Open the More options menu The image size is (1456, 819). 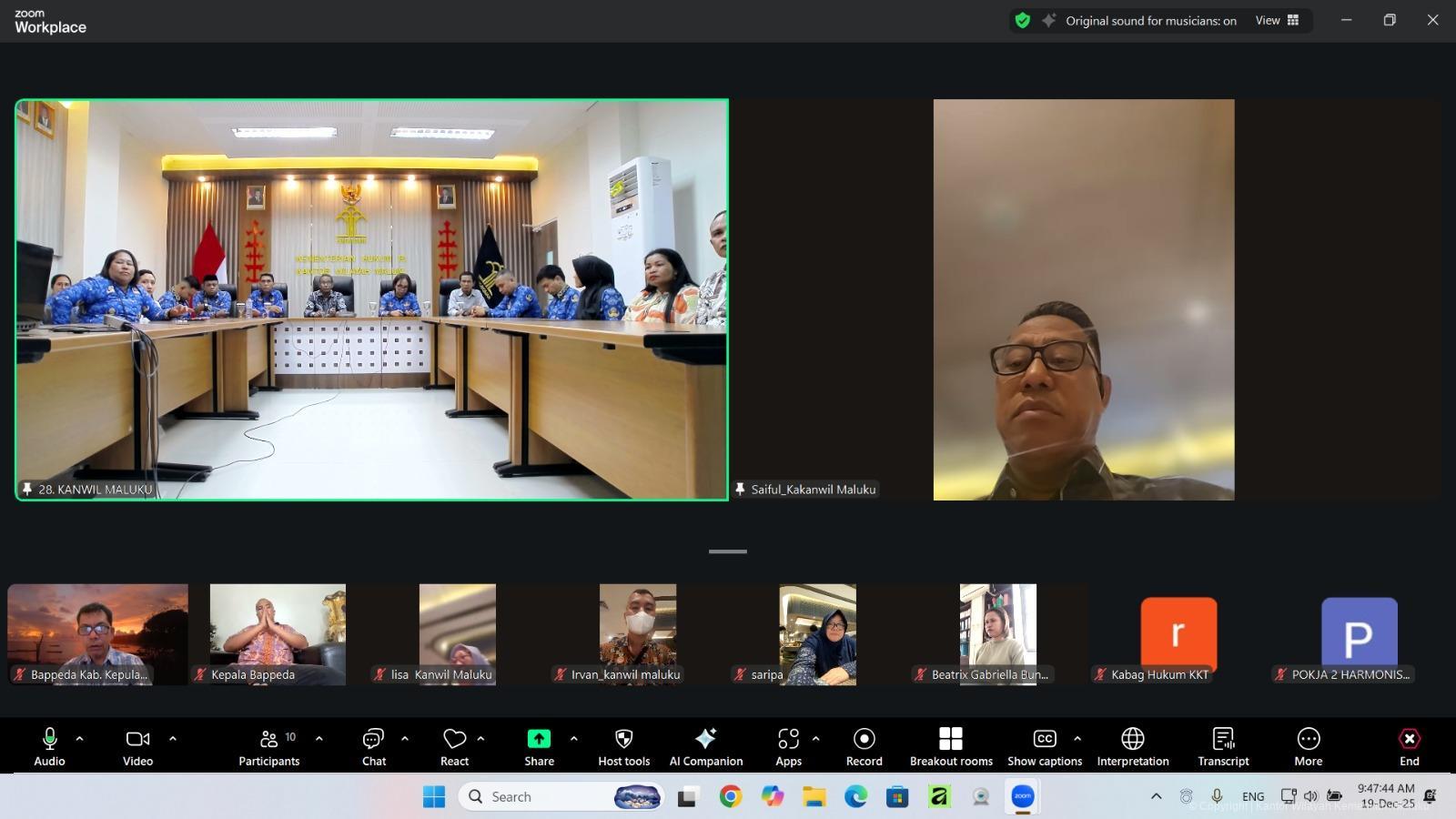1309,747
